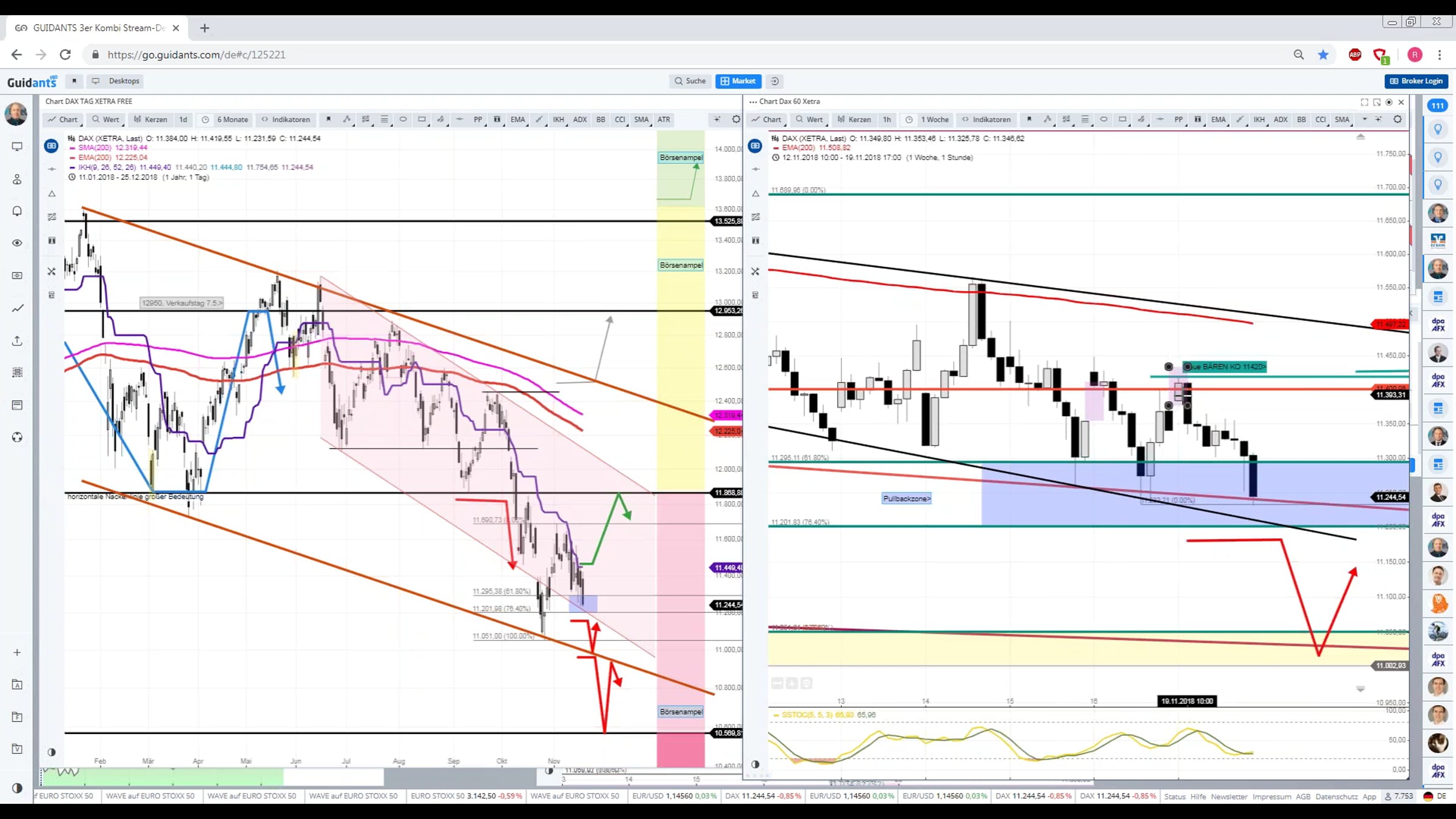Image resolution: width=1456 pixels, height=819 pixels.
Task: Click the eye watchlist icon in left sidebar
Action: click(x=17, y=243)
